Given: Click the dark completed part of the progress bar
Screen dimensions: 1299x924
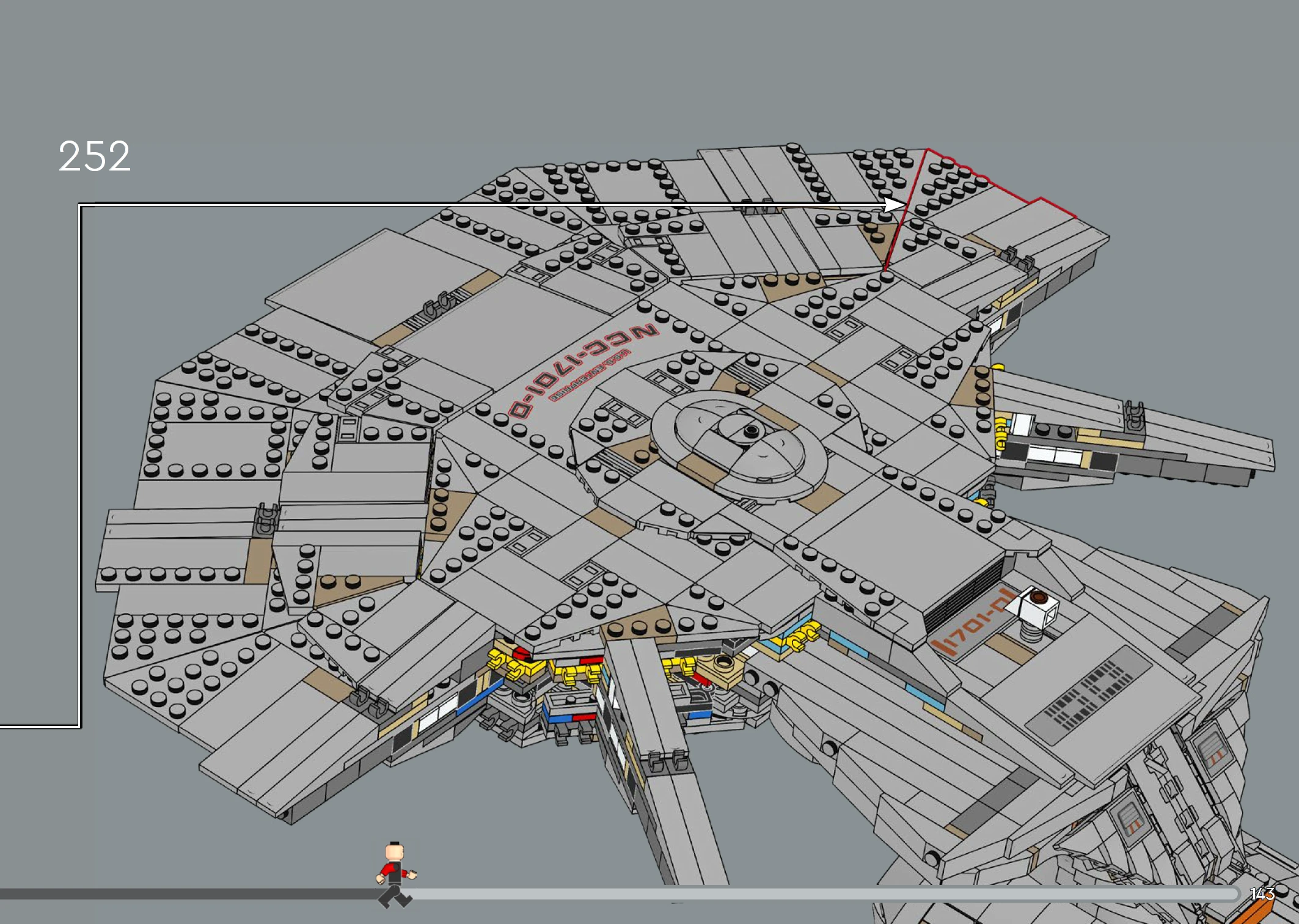Looking at the screenshot, I should [x=183, y=894].
